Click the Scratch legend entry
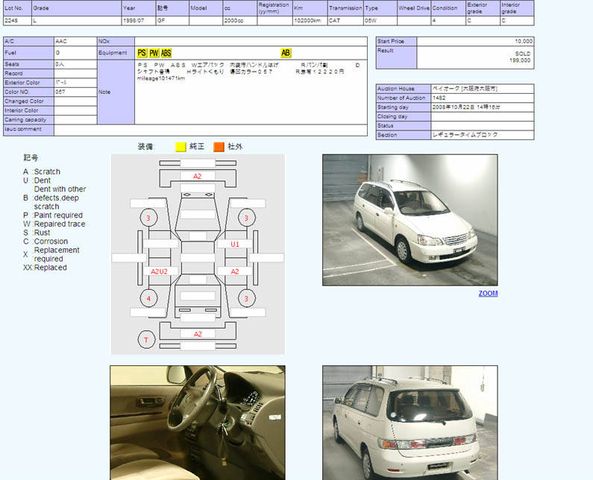593x480 pixels. click(x=47, y=171)
